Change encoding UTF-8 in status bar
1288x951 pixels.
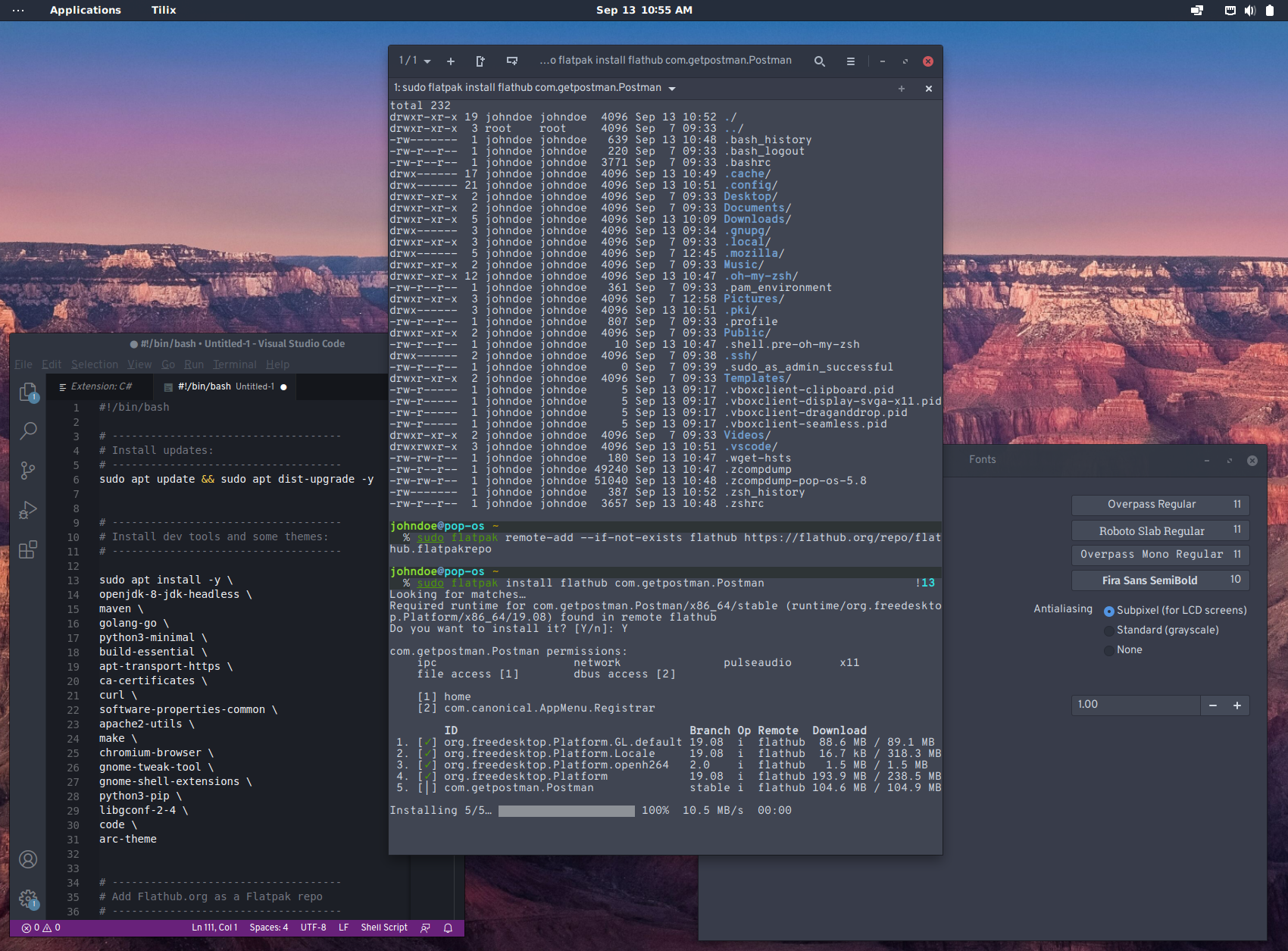point(314,928)
